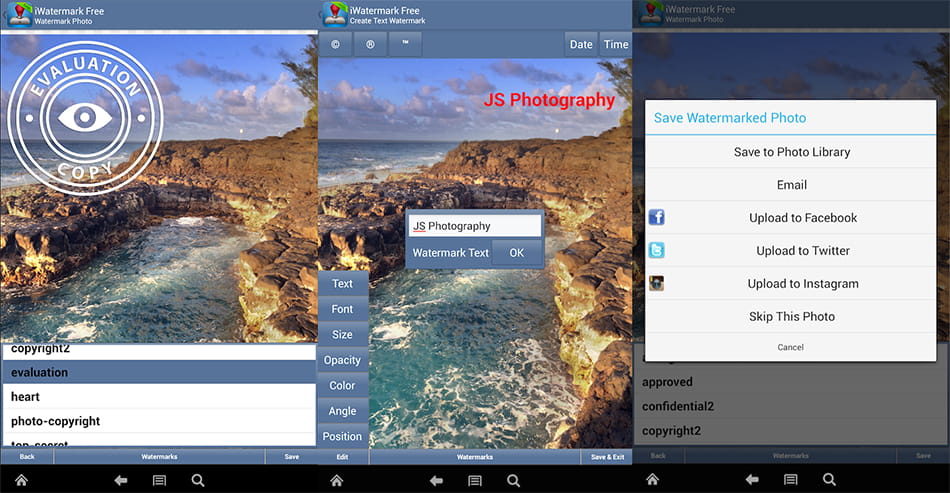Screen dimensions: 950x493
Task: Tap the menu icon in middle navigation bar
Action: point(475,480)
